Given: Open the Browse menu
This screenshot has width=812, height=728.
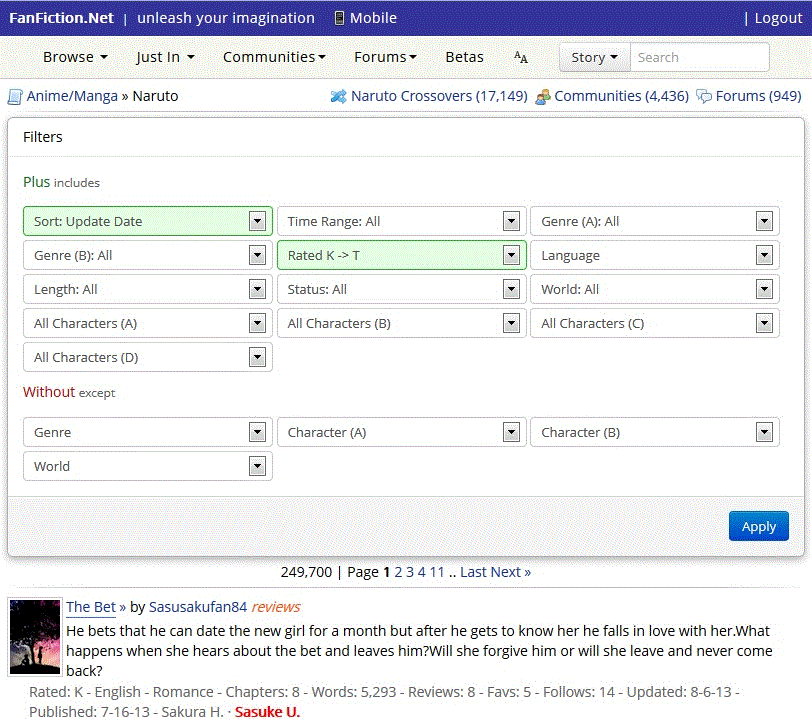Looking at the screenshot, I should click(75, 57).
